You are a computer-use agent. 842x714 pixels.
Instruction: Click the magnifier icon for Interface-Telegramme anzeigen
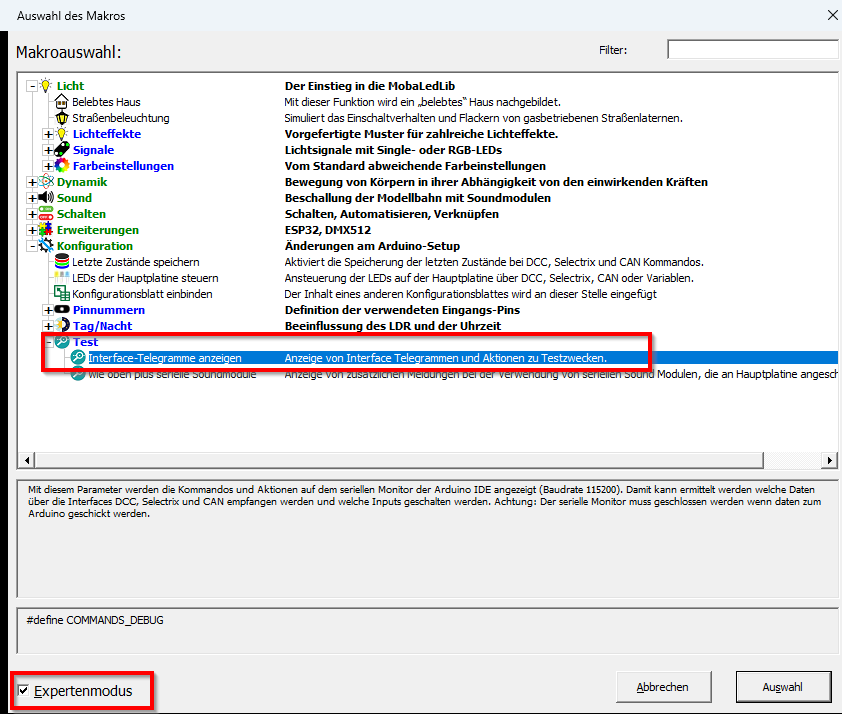[77, 358]
